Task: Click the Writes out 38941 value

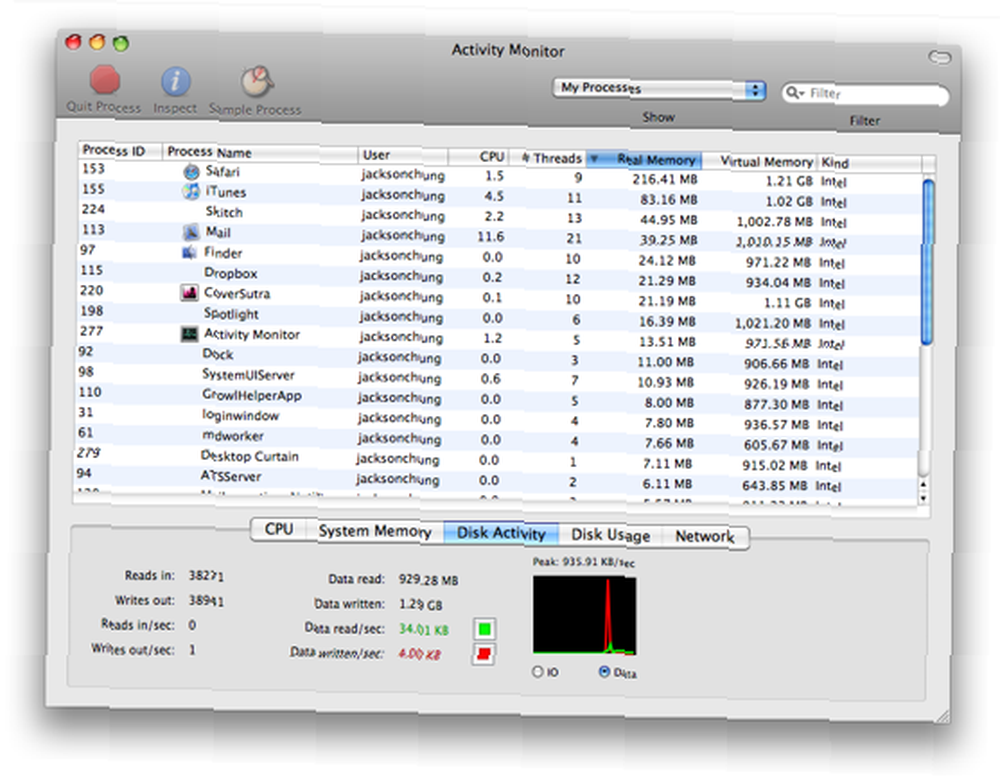Action: 206,600
